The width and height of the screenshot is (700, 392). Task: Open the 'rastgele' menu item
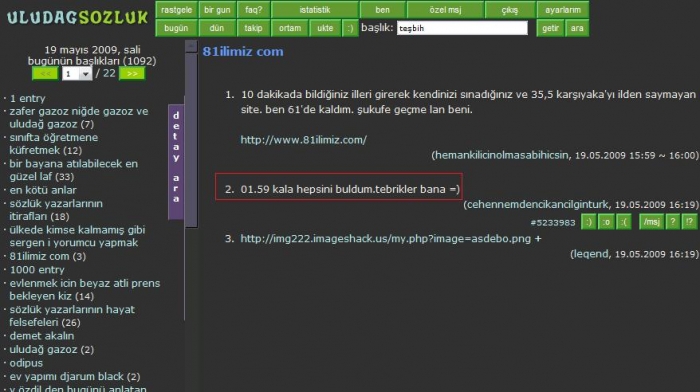tap(176, 10)
